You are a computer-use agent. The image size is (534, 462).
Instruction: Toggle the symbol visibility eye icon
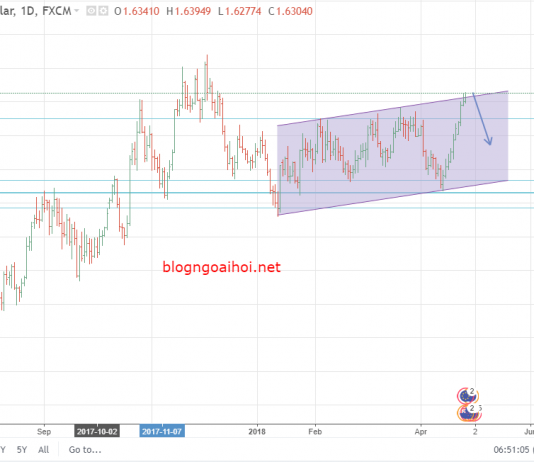pos(91,11)
